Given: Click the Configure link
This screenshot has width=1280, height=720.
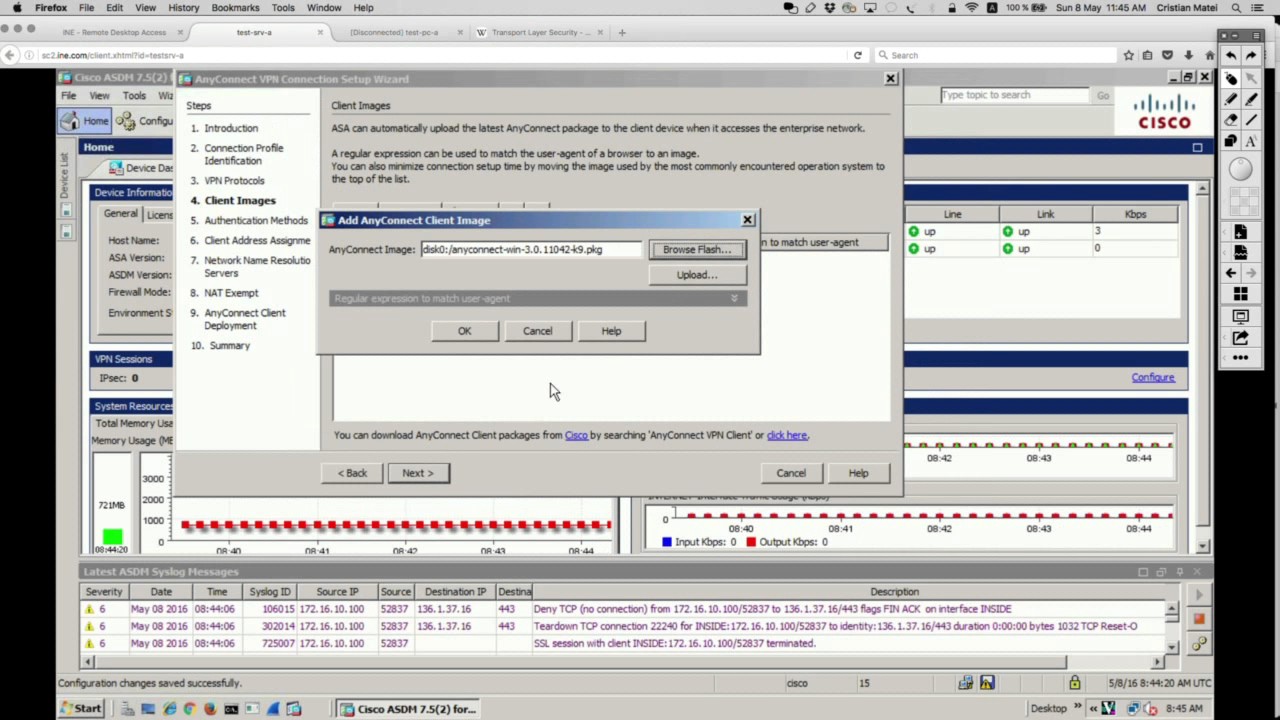Looking at the screenshot, I should [x=1153, y=377].
